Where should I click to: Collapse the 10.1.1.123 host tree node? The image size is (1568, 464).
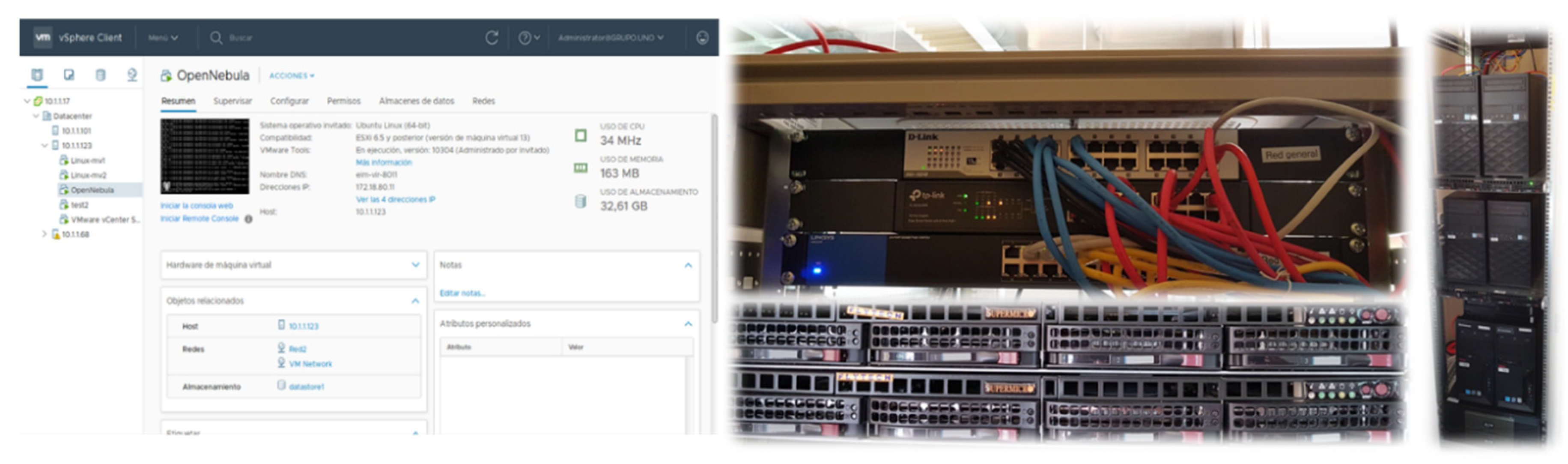click(45, 146)
